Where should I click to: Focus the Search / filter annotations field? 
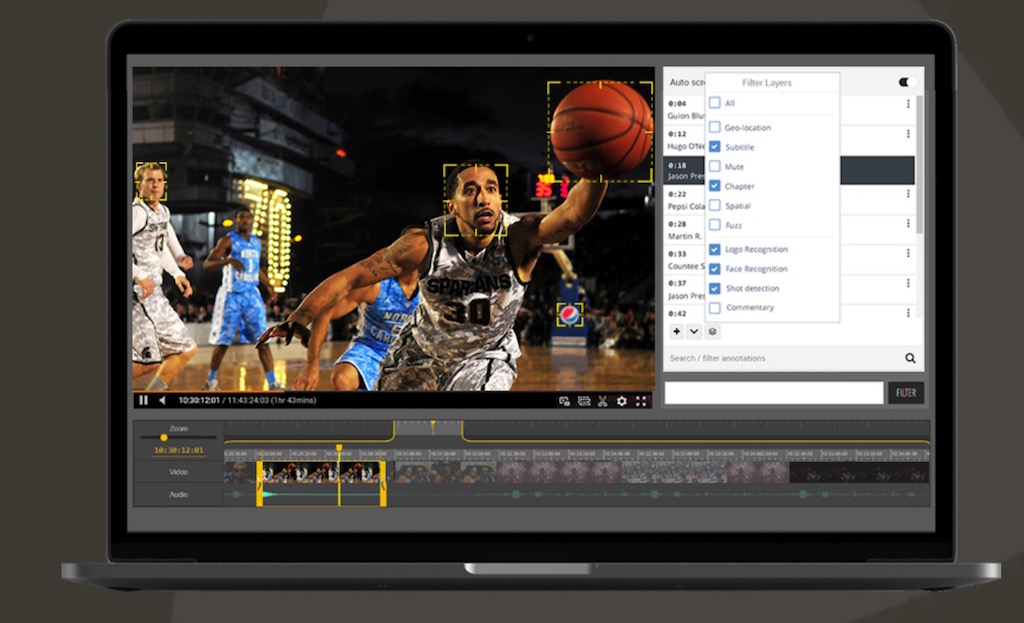pyautogui.click(x=783, y=358)
